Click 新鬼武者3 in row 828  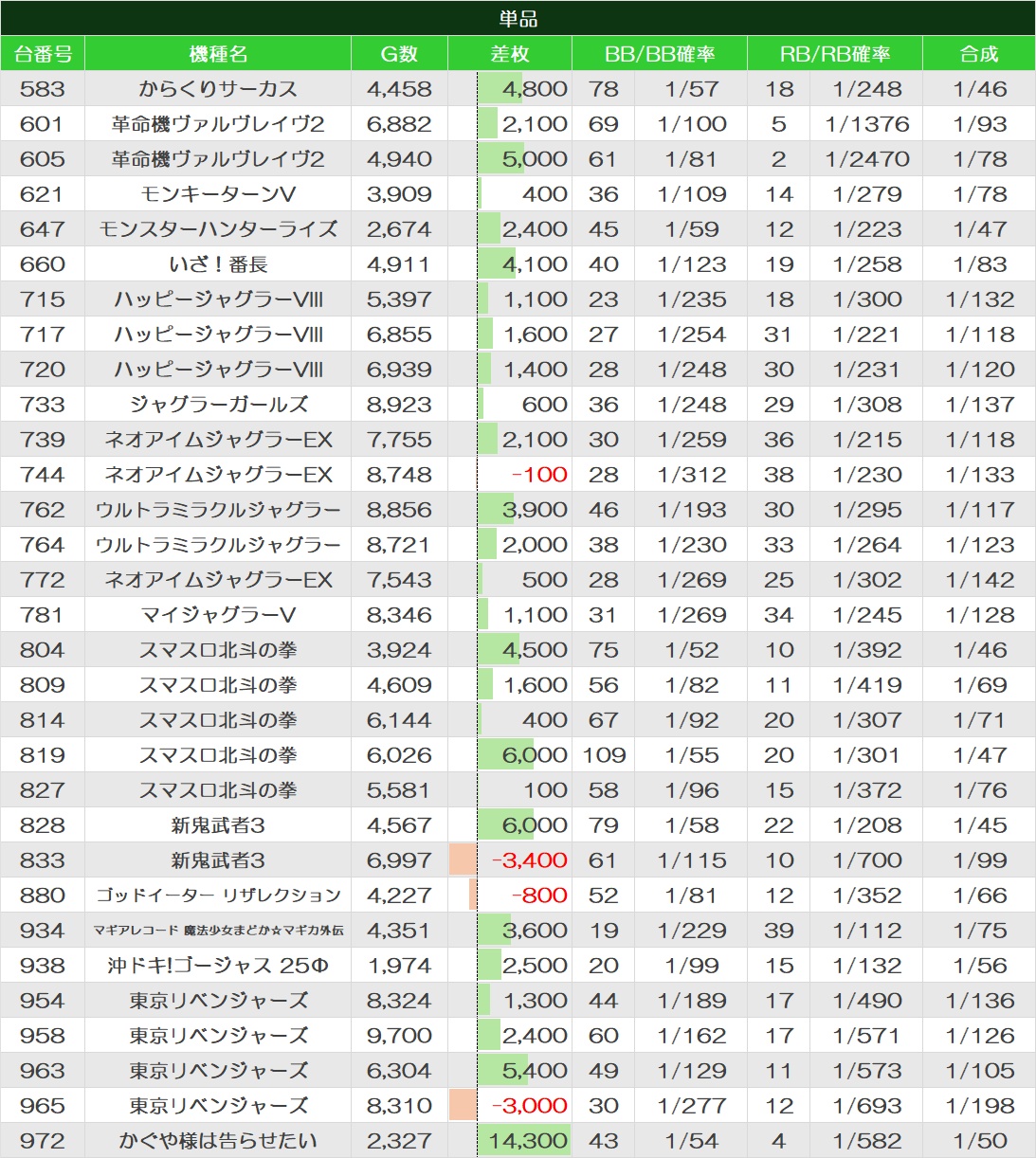[218, 825]
